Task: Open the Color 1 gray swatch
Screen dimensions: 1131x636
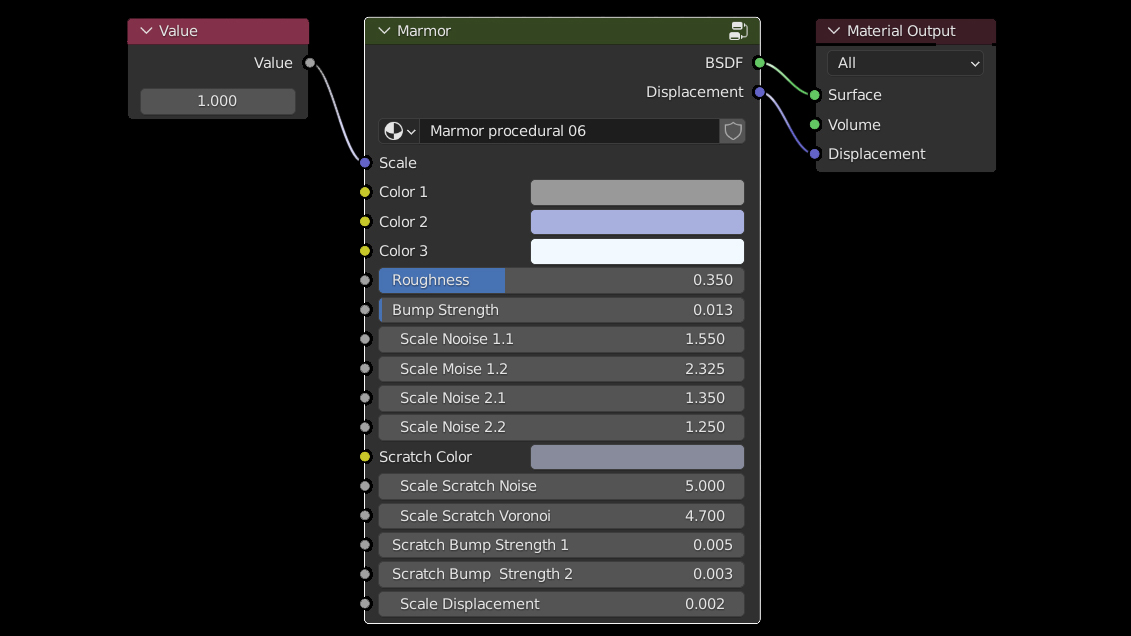Action: (637, 192)
